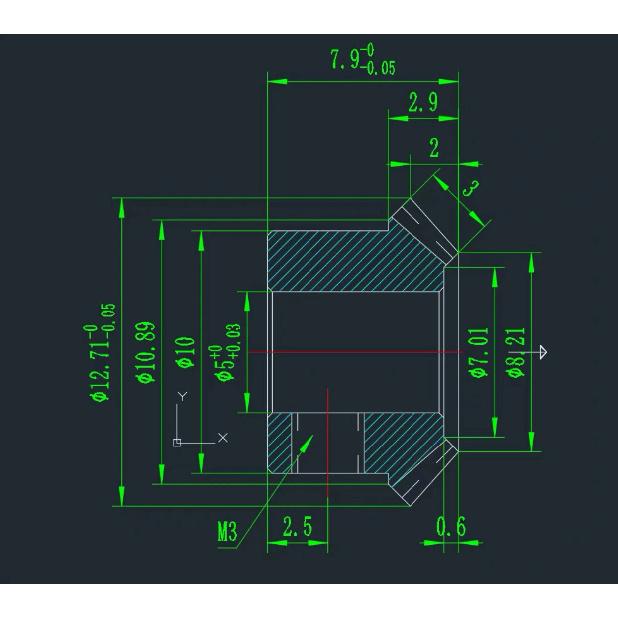Select the ø10 hub diameter dimension
618x618 pixels.
[x=185, y=352]
